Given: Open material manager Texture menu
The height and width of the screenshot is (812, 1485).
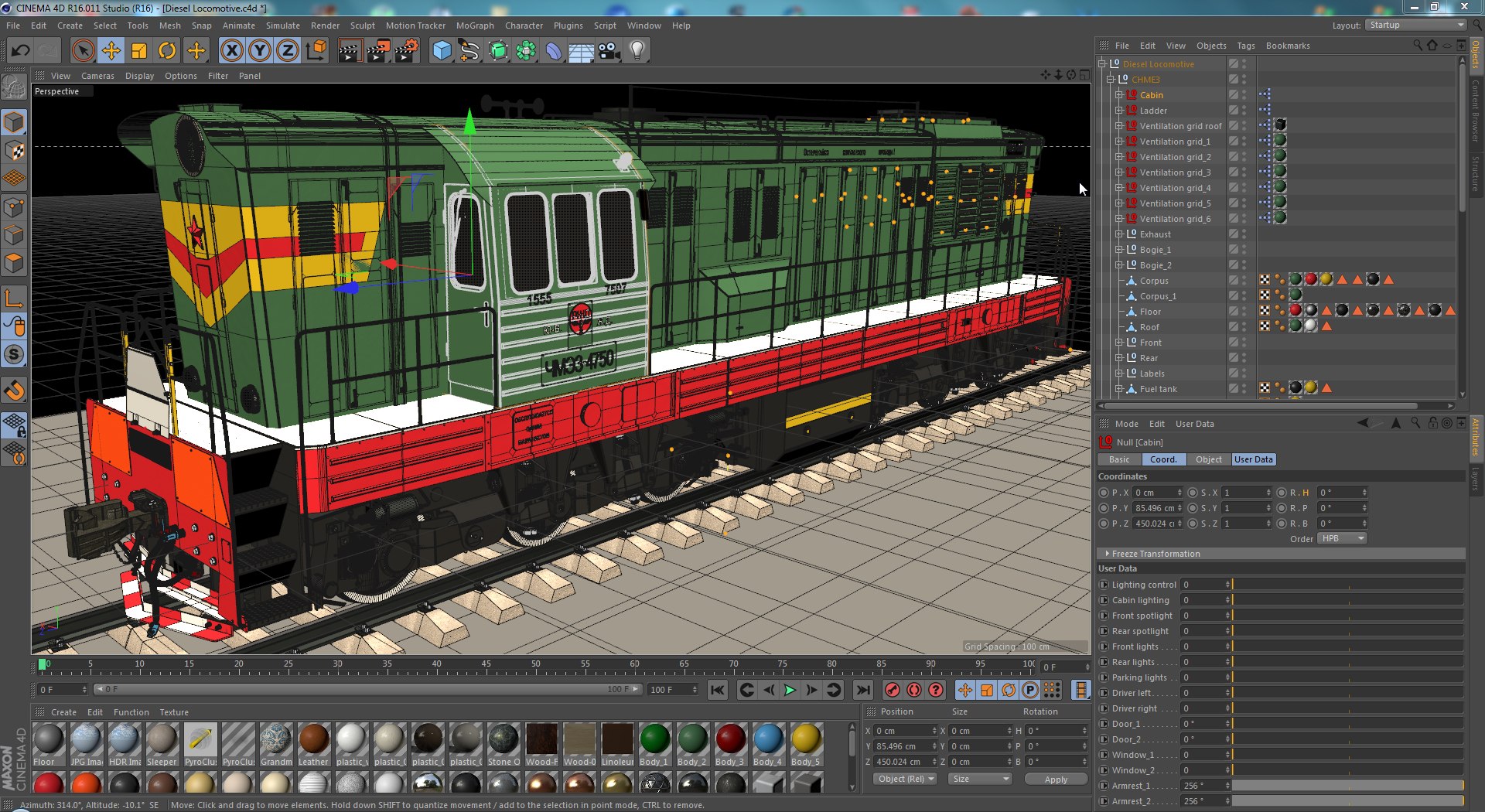Looking at the screenshot, I should pyautogui.click(x=174, y=712).
